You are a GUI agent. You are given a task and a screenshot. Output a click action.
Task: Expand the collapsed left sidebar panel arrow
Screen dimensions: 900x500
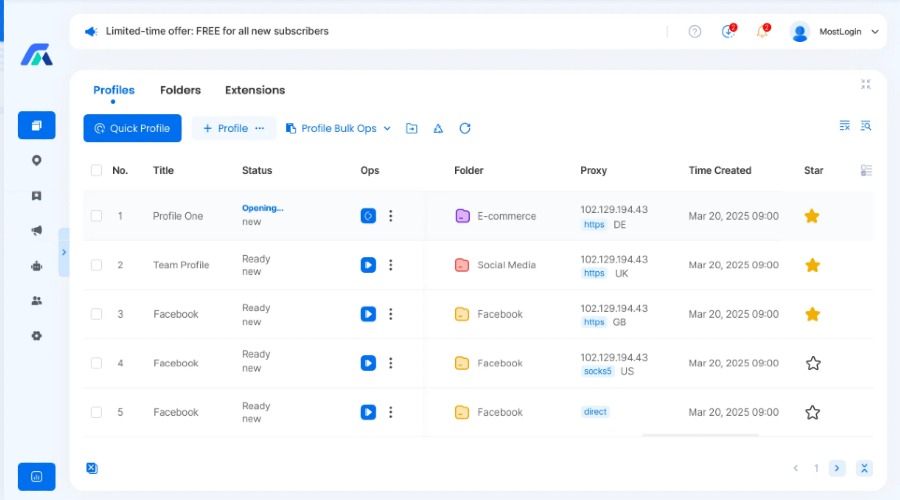[64, 252]
